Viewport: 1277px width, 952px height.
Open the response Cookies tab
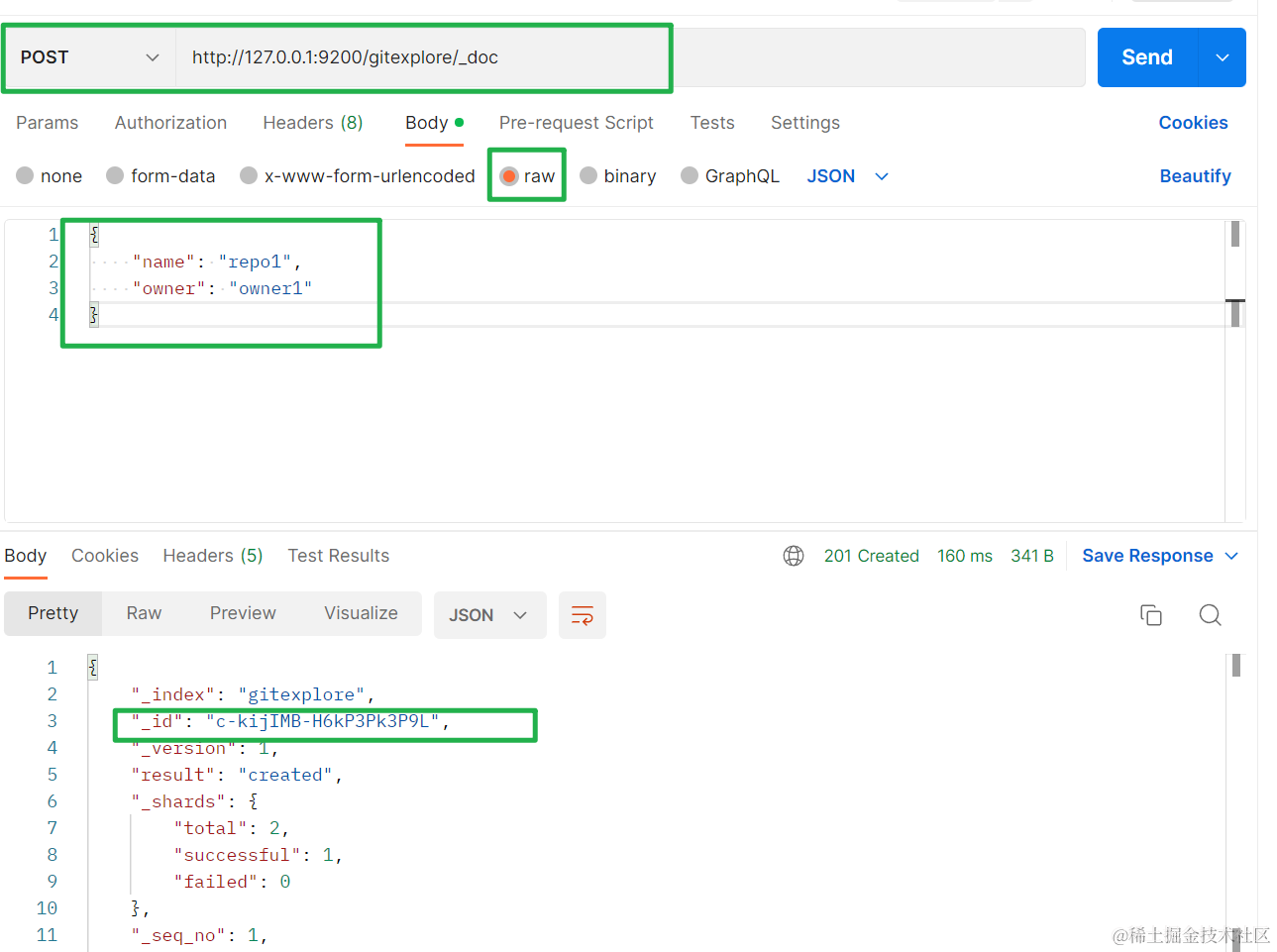coord(105,556)
